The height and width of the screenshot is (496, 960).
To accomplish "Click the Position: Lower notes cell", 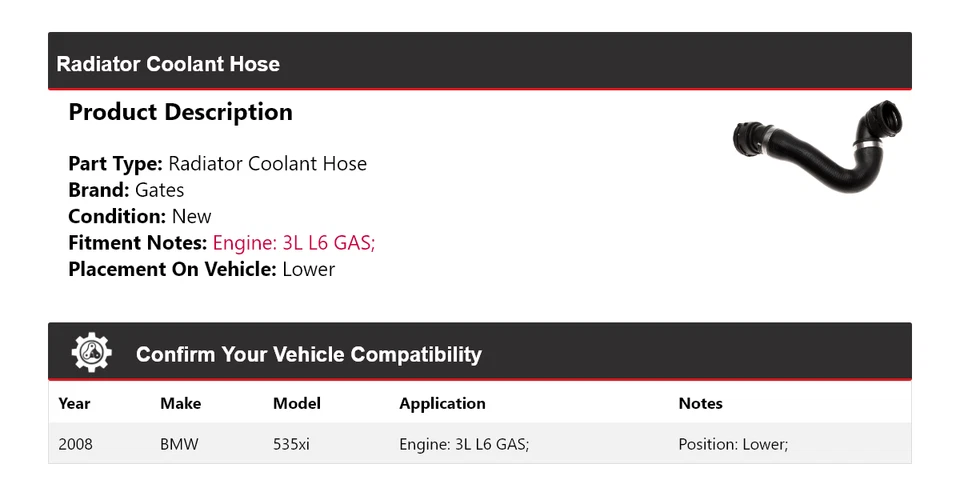I will [x=732, y=443].
